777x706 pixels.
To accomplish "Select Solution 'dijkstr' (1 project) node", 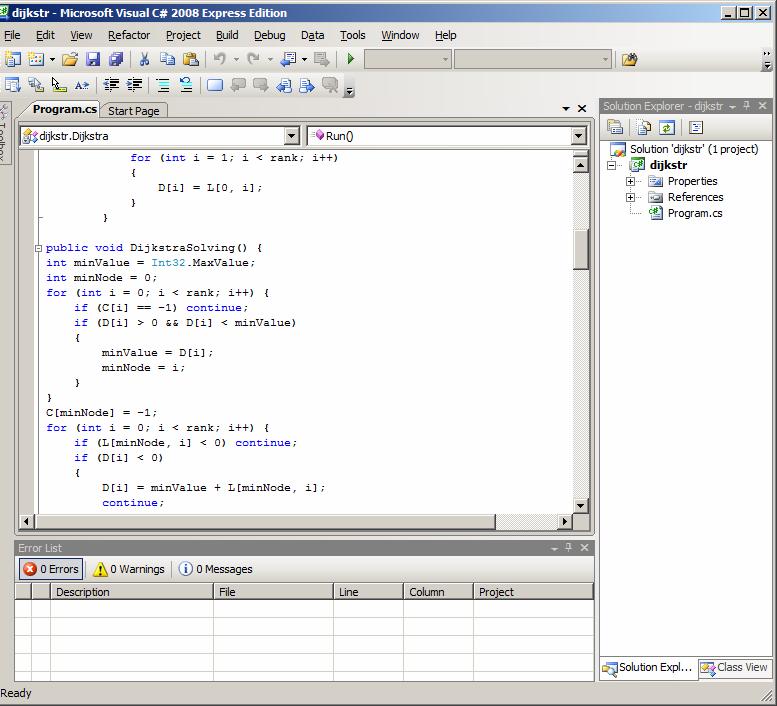I will tap(694, 149).
